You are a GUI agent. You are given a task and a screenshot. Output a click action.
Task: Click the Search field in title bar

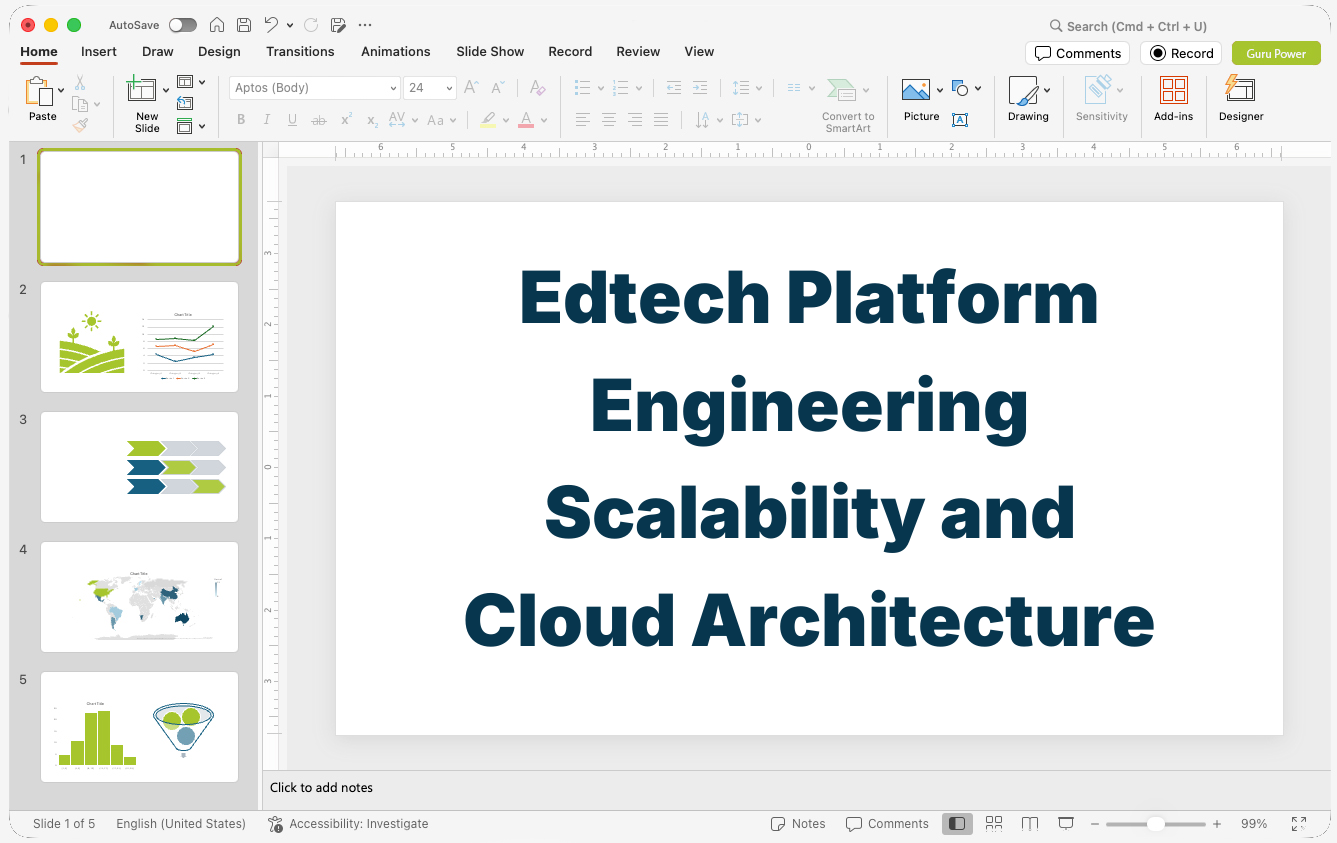tap(1128, 26)
